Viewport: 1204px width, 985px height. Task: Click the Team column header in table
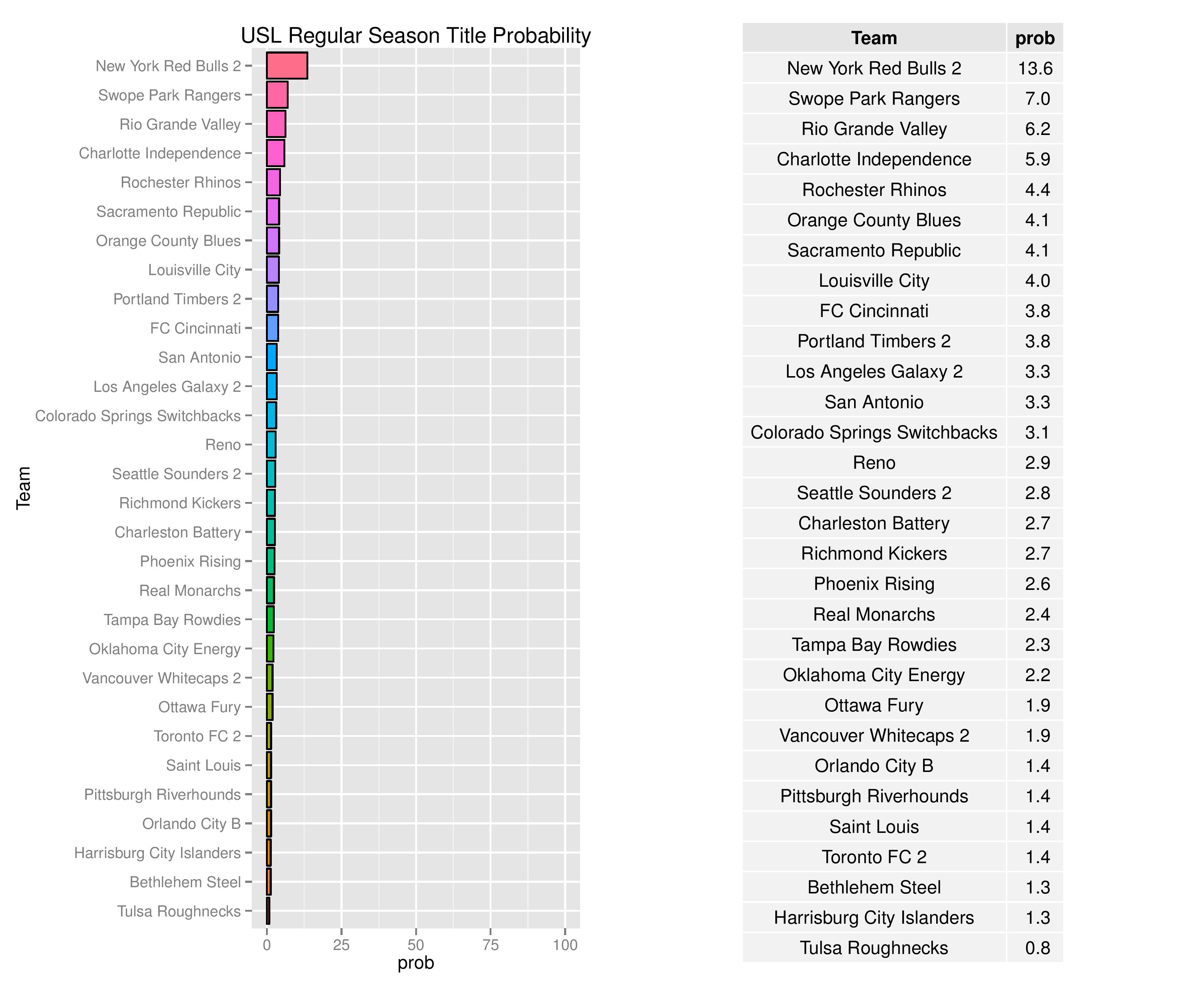[874, 38]
